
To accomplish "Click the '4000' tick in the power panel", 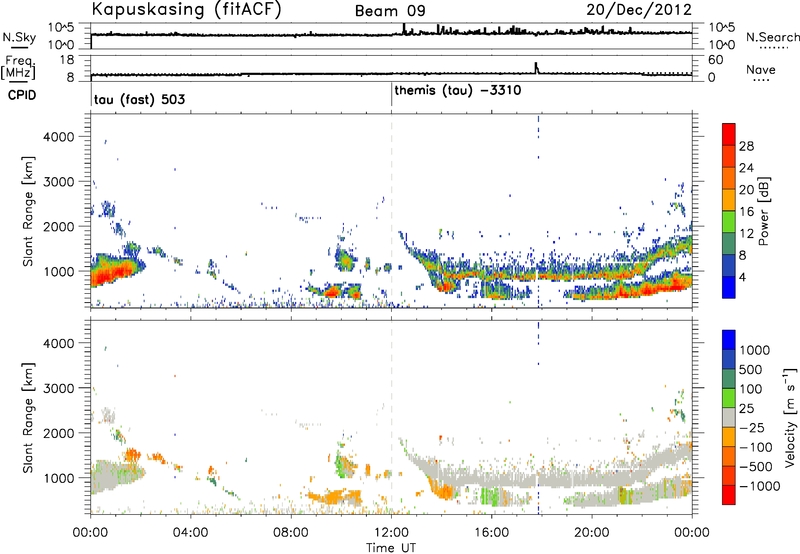I will pyautogui.click(x=59, y=137).
